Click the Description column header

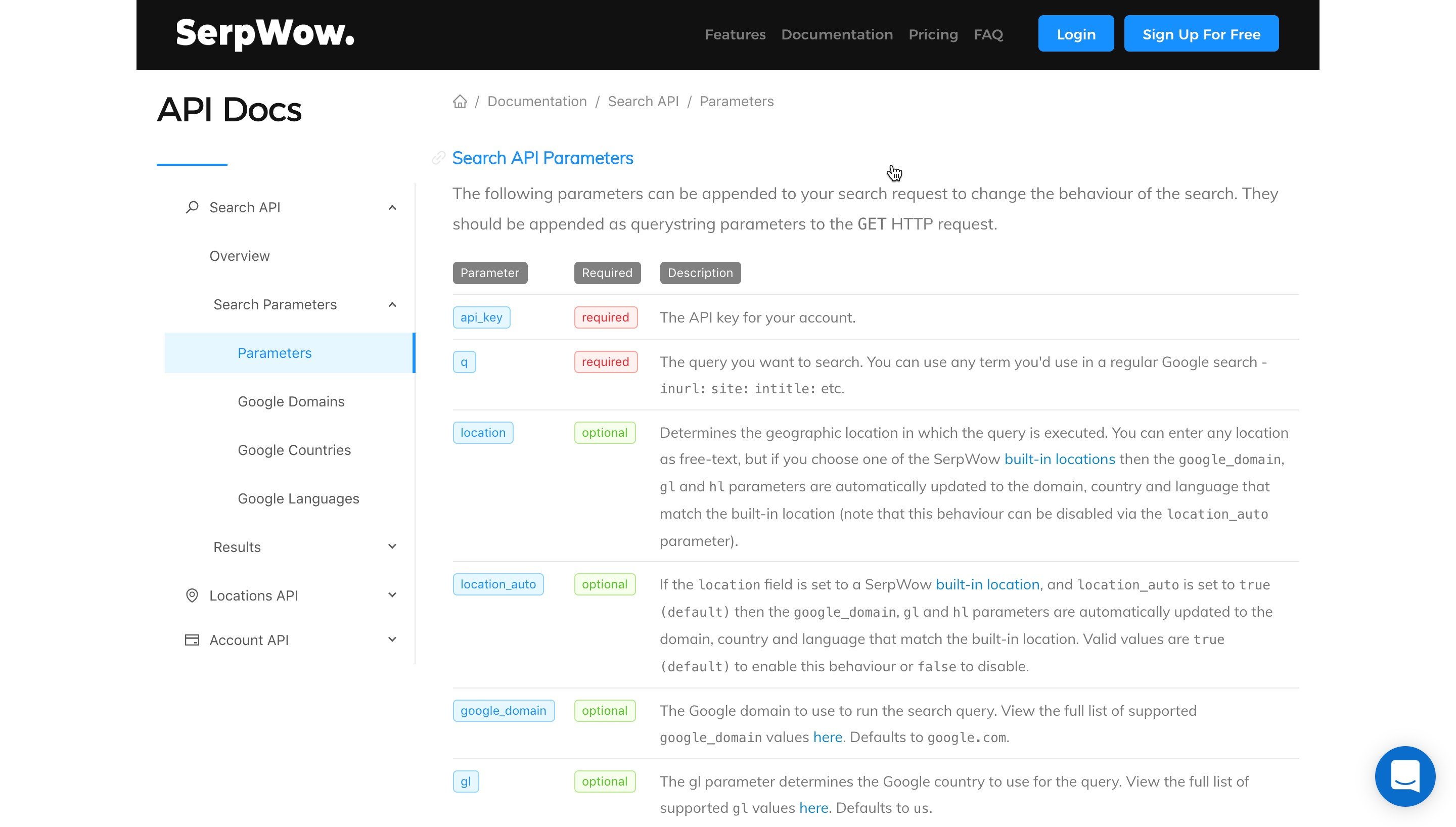[700, 272]
